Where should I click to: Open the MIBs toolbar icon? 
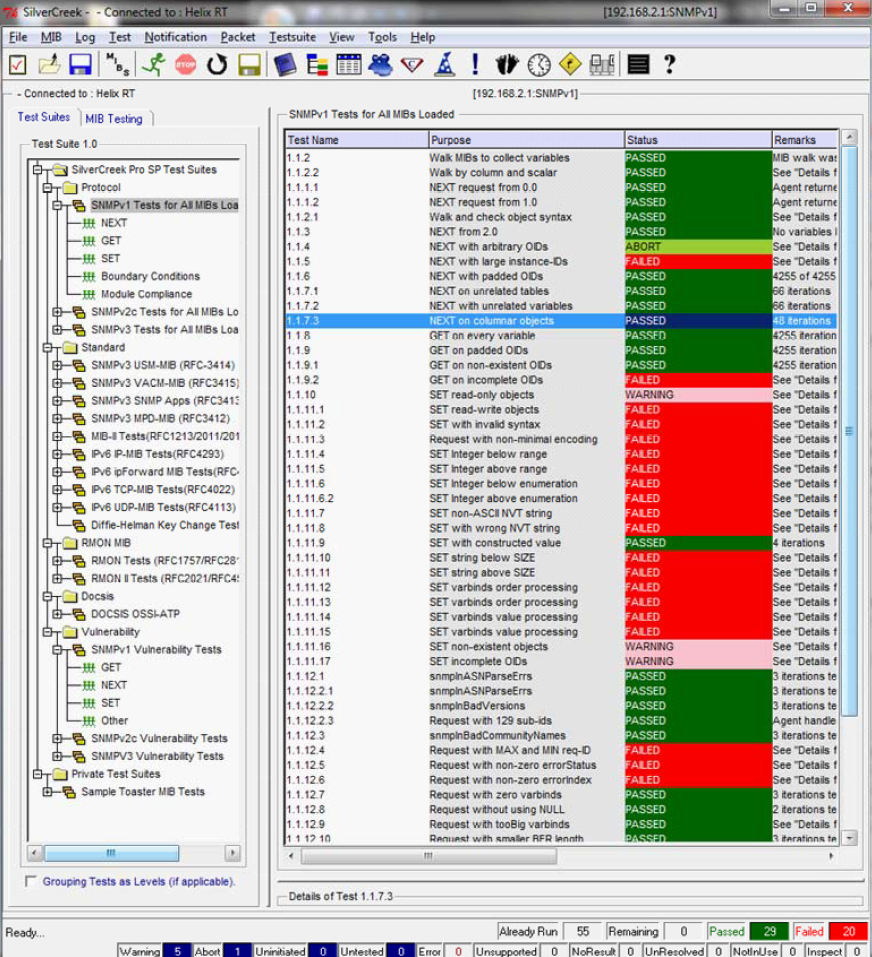[119, 66]
